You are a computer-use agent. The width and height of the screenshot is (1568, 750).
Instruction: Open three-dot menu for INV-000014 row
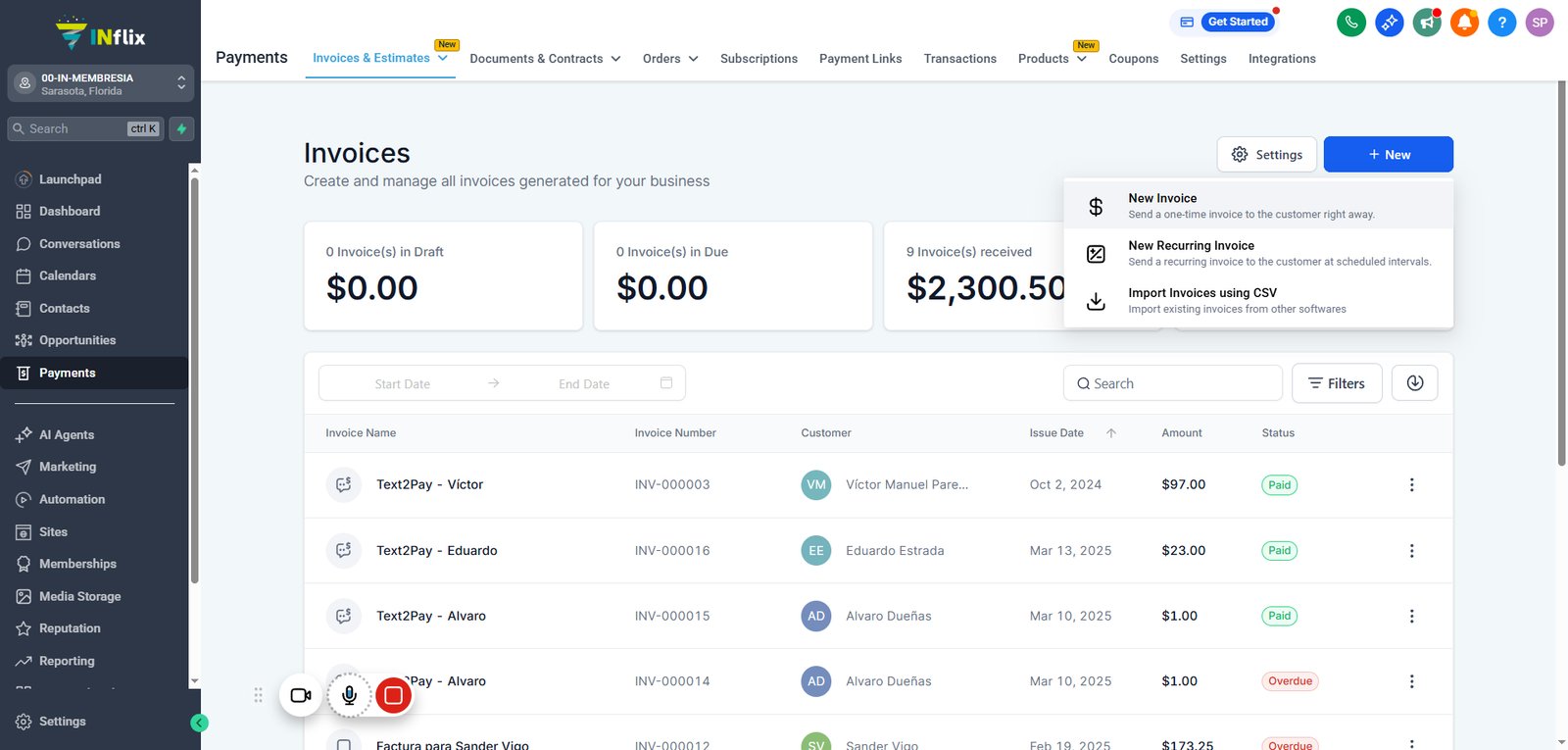click(1411, 681)
